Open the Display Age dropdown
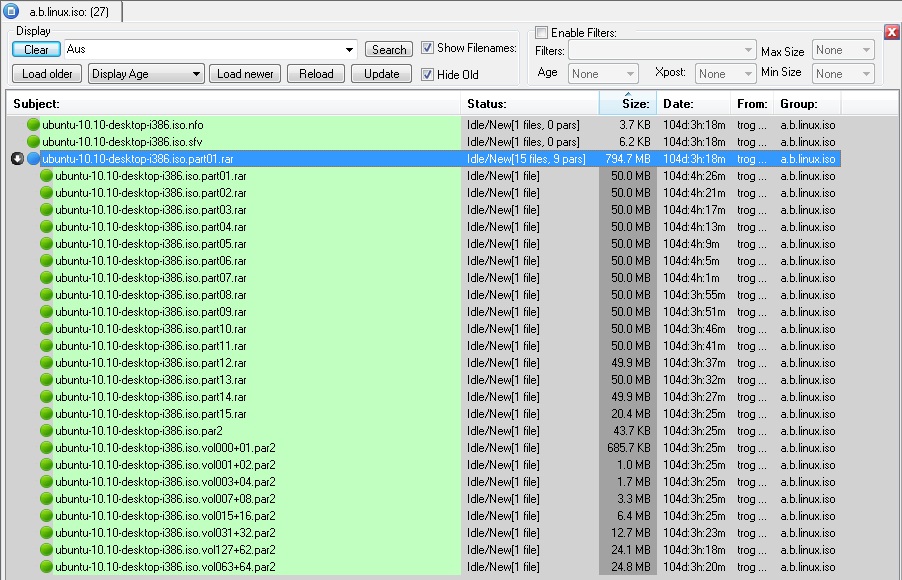The image size is (902, 580). click(x=146, y=74)
